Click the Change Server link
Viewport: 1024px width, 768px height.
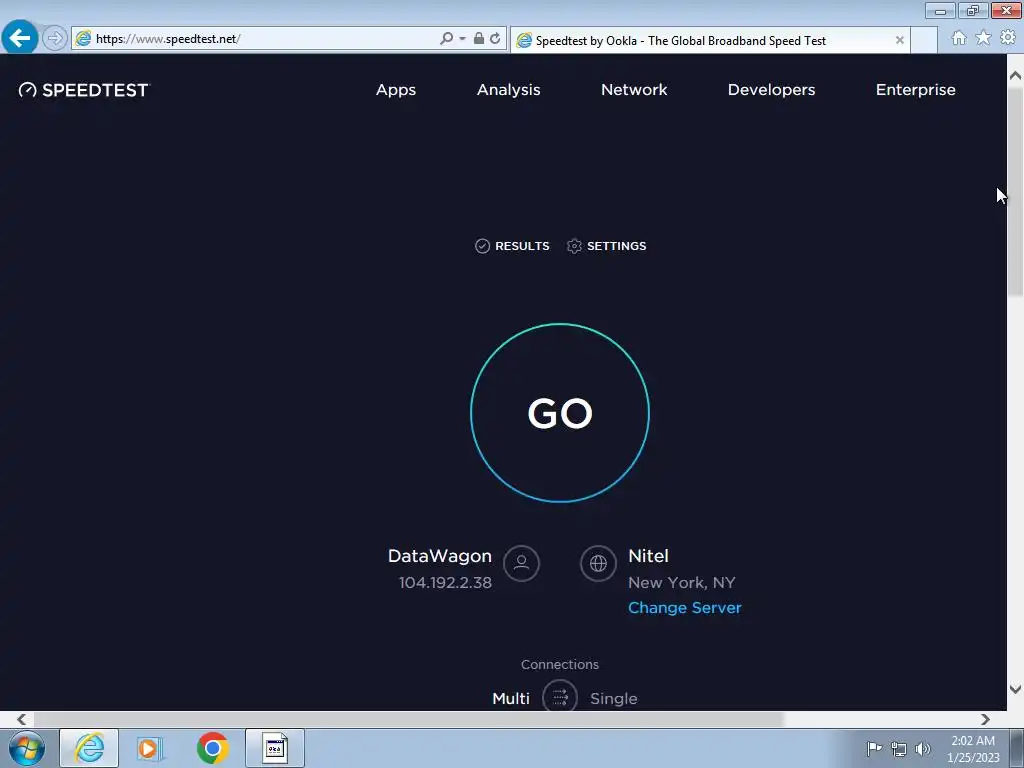coord(684,608)
